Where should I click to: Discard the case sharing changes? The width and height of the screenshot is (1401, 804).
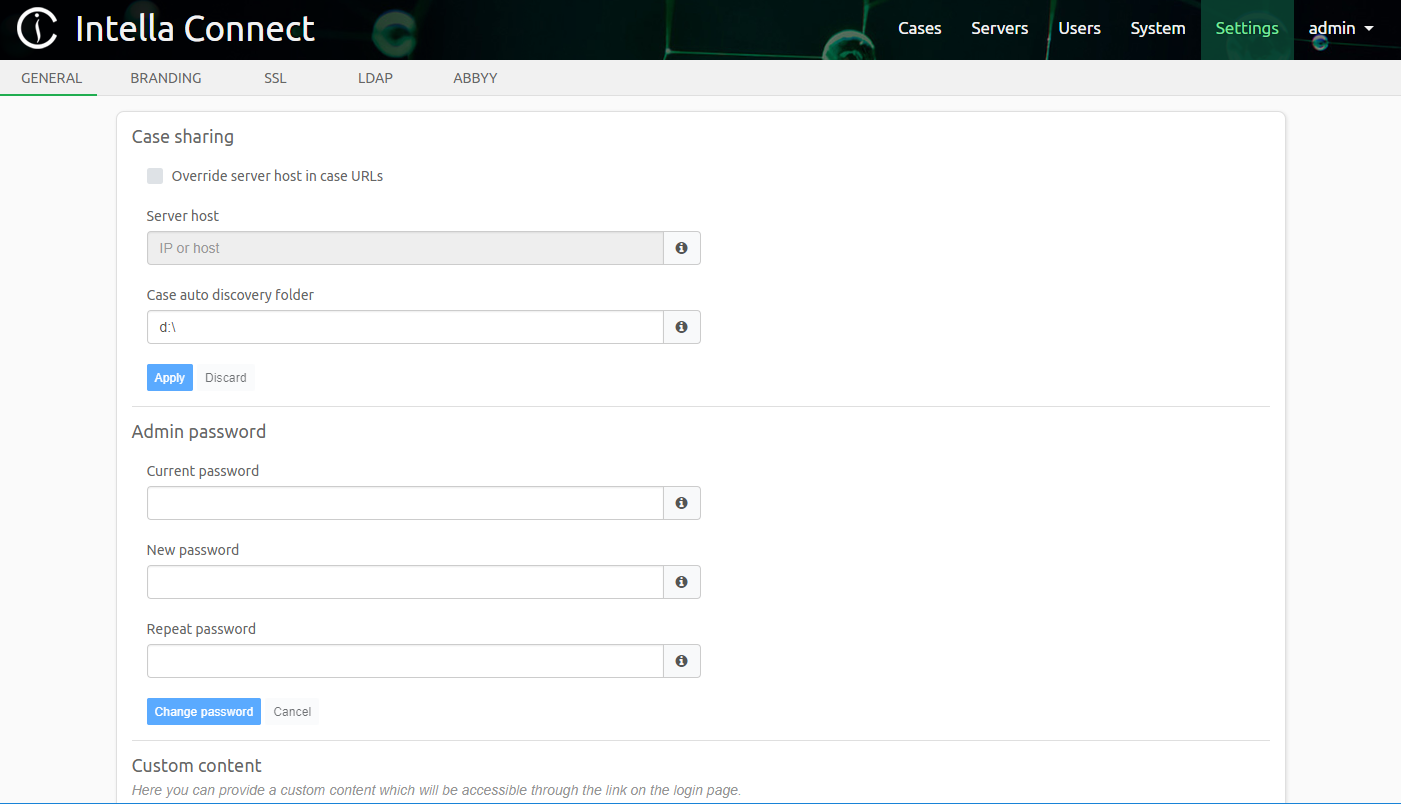[x=225, y=377]
